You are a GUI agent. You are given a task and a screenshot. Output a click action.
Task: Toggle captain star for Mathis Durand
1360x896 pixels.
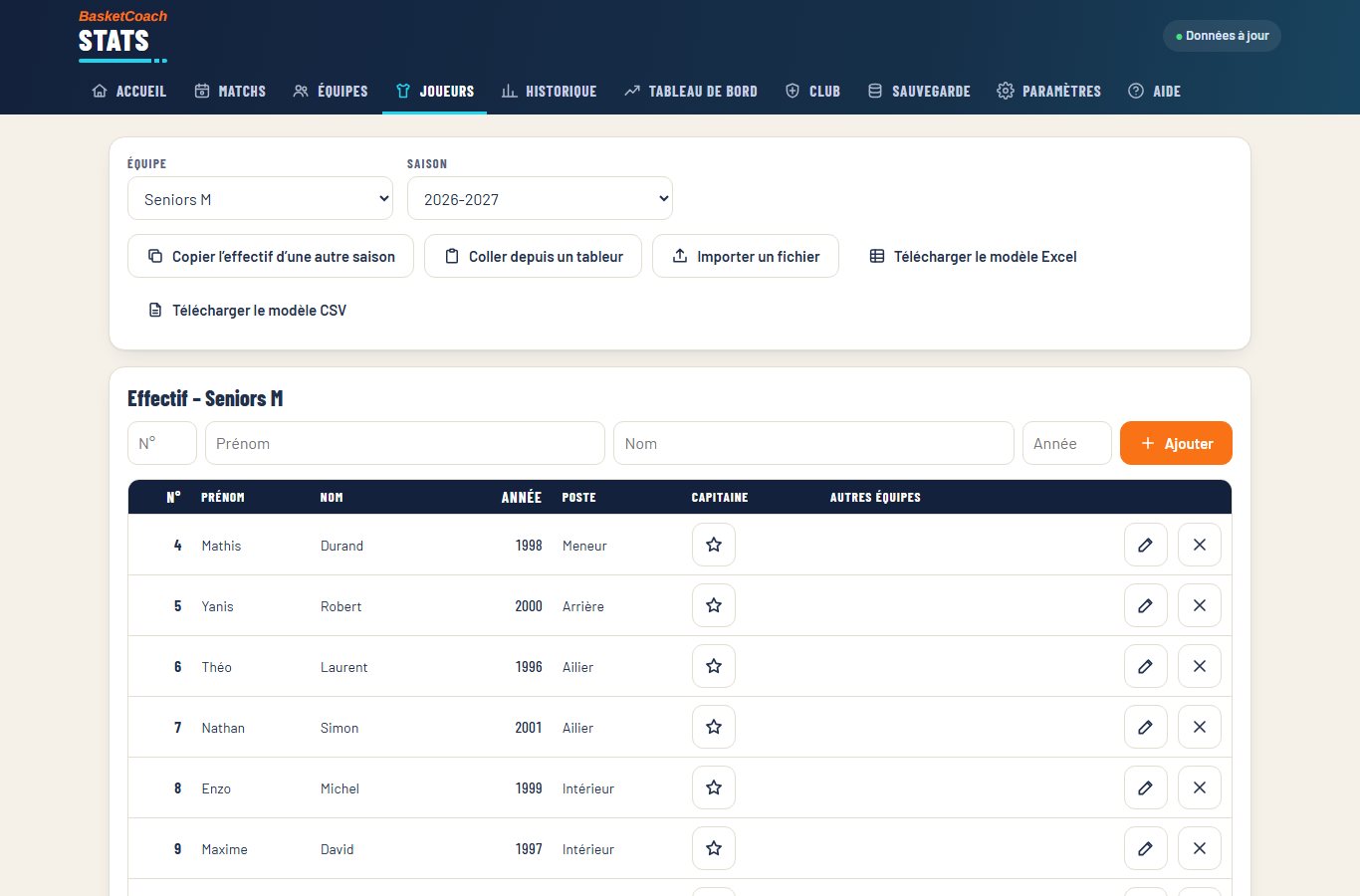click(x=713, y=545)
